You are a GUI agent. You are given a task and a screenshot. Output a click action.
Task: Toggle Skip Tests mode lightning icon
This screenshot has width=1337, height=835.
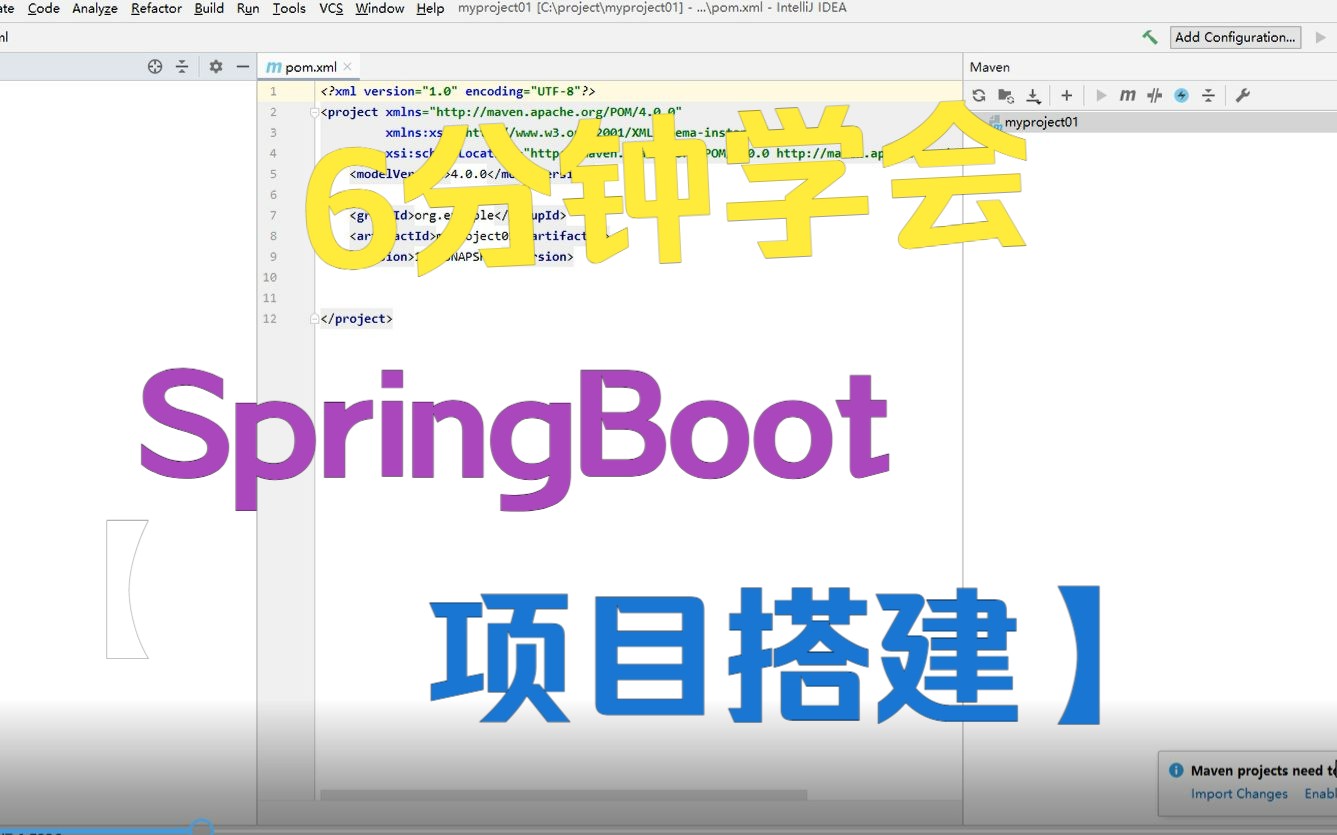coord(1181,96)
